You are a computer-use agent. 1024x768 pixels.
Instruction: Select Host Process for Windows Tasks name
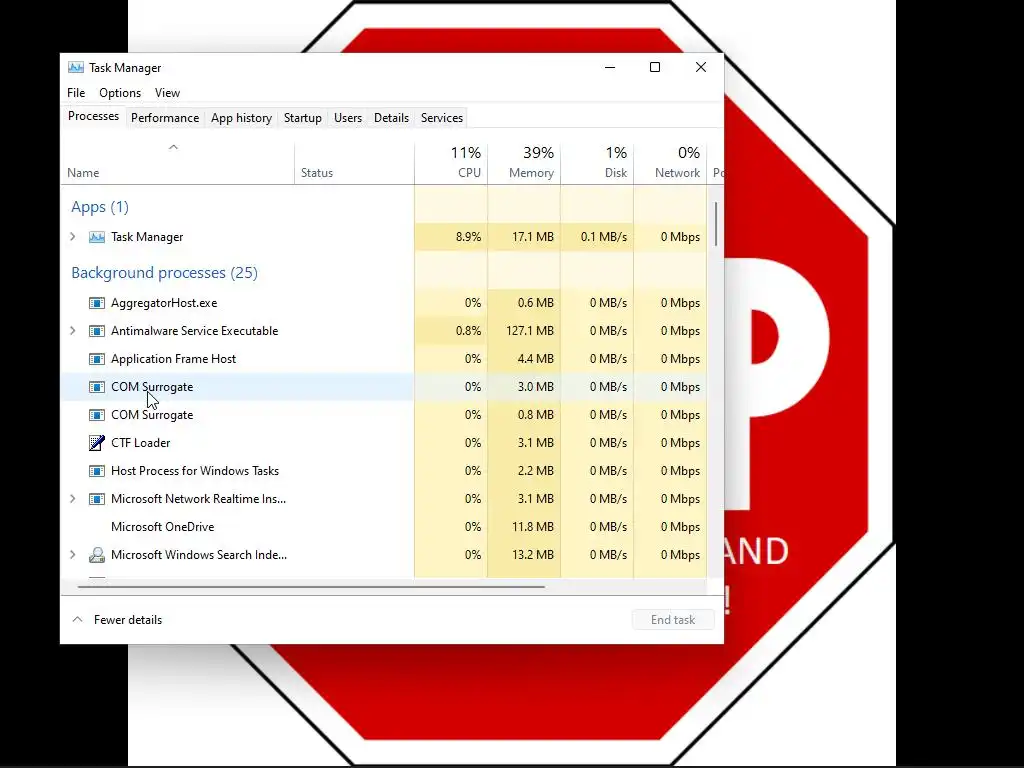(195, 471)
